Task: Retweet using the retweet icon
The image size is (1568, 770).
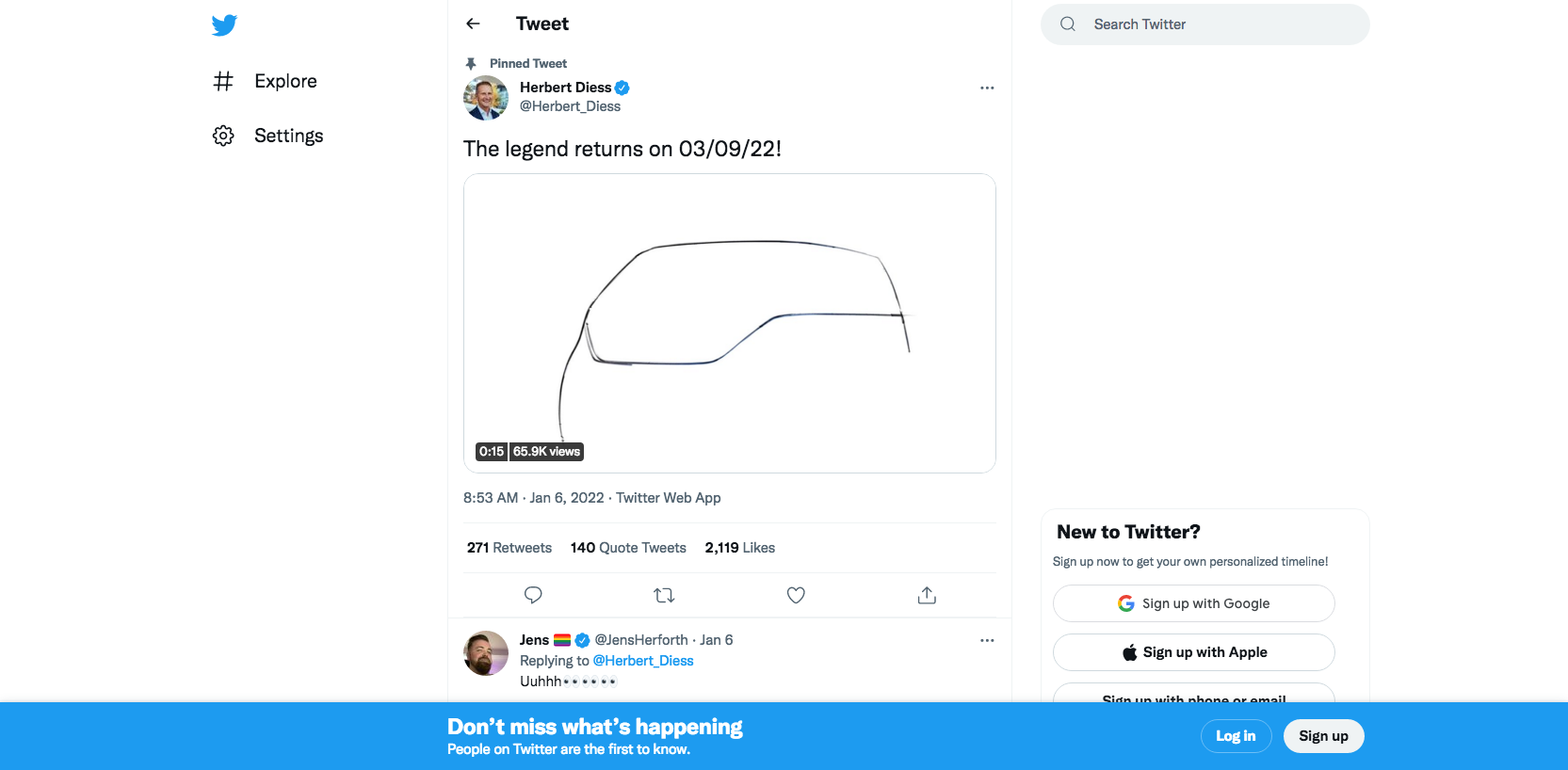Action: point(664,595)
